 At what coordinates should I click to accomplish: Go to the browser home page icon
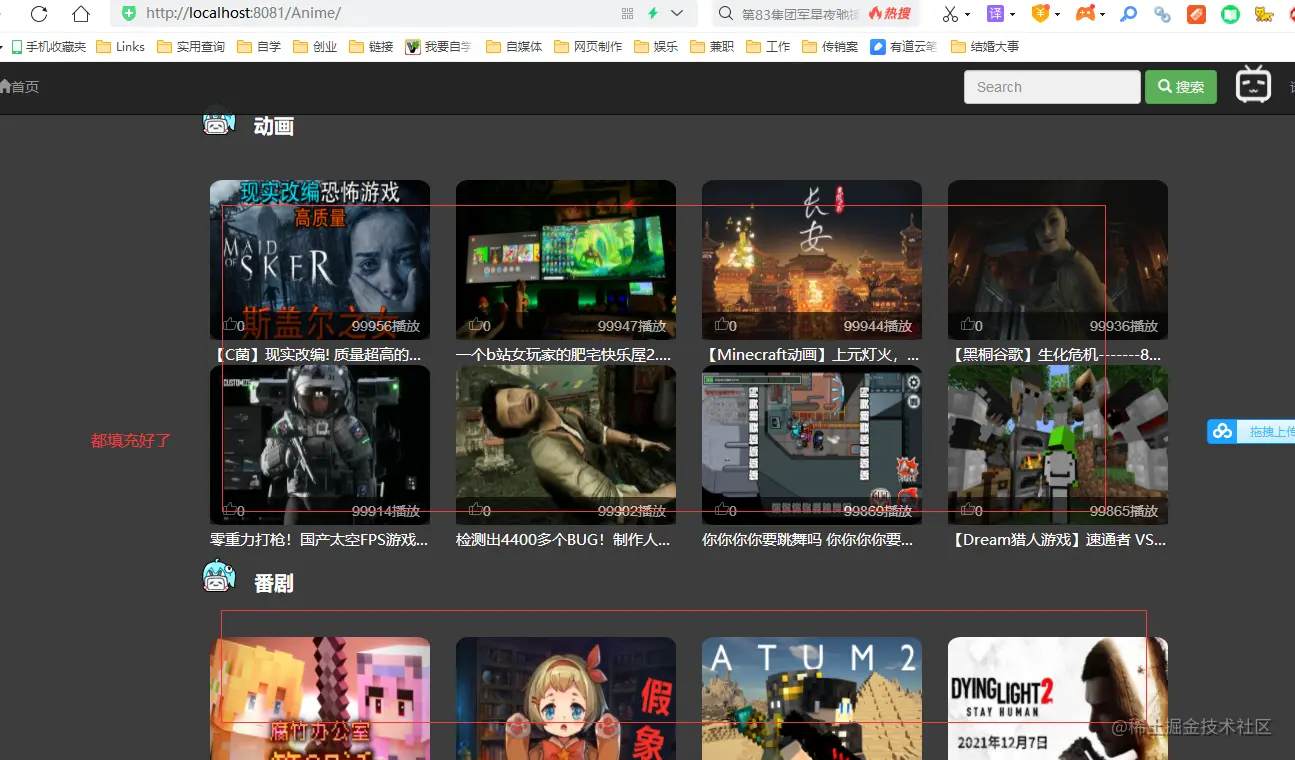[81, 14]
